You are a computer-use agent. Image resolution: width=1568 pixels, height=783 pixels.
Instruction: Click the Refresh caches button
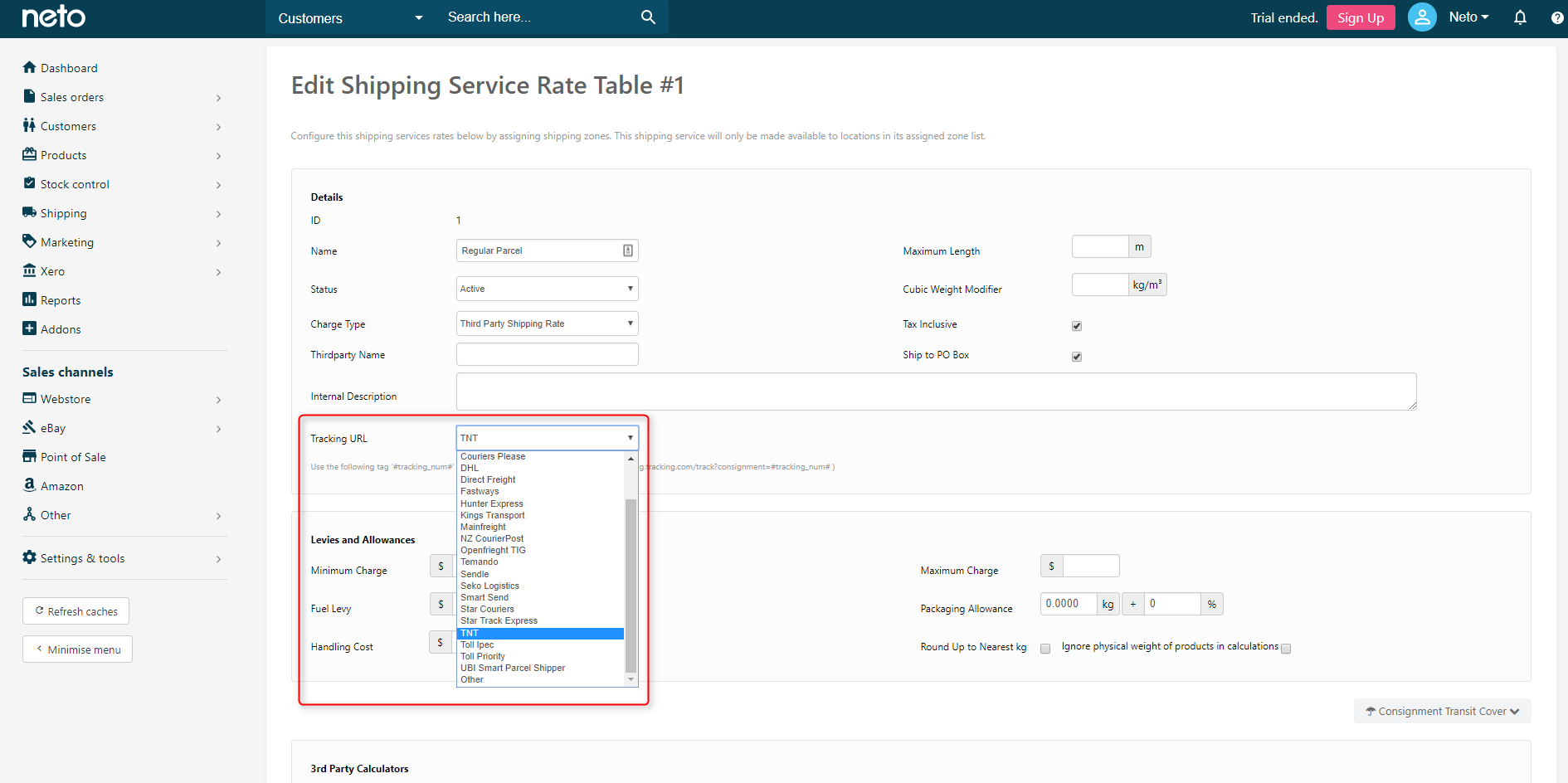(75, 611)
